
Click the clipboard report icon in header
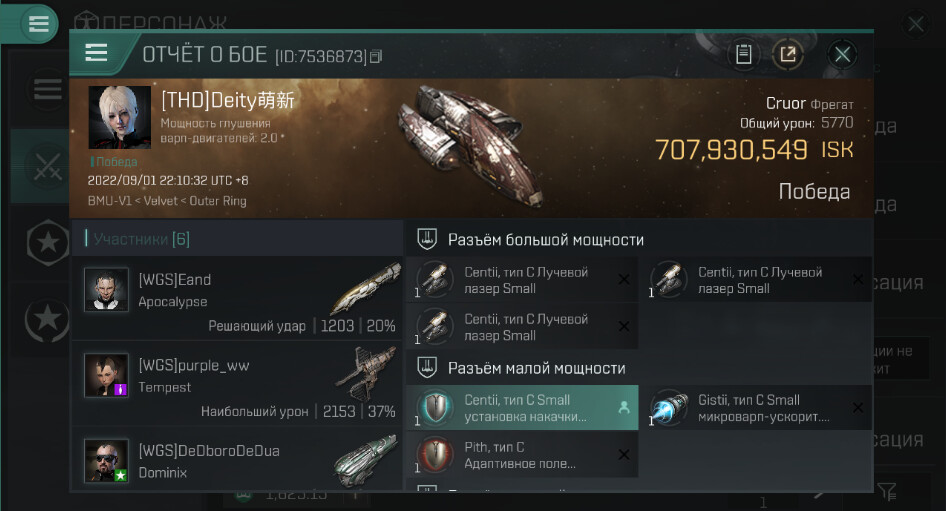743,55
